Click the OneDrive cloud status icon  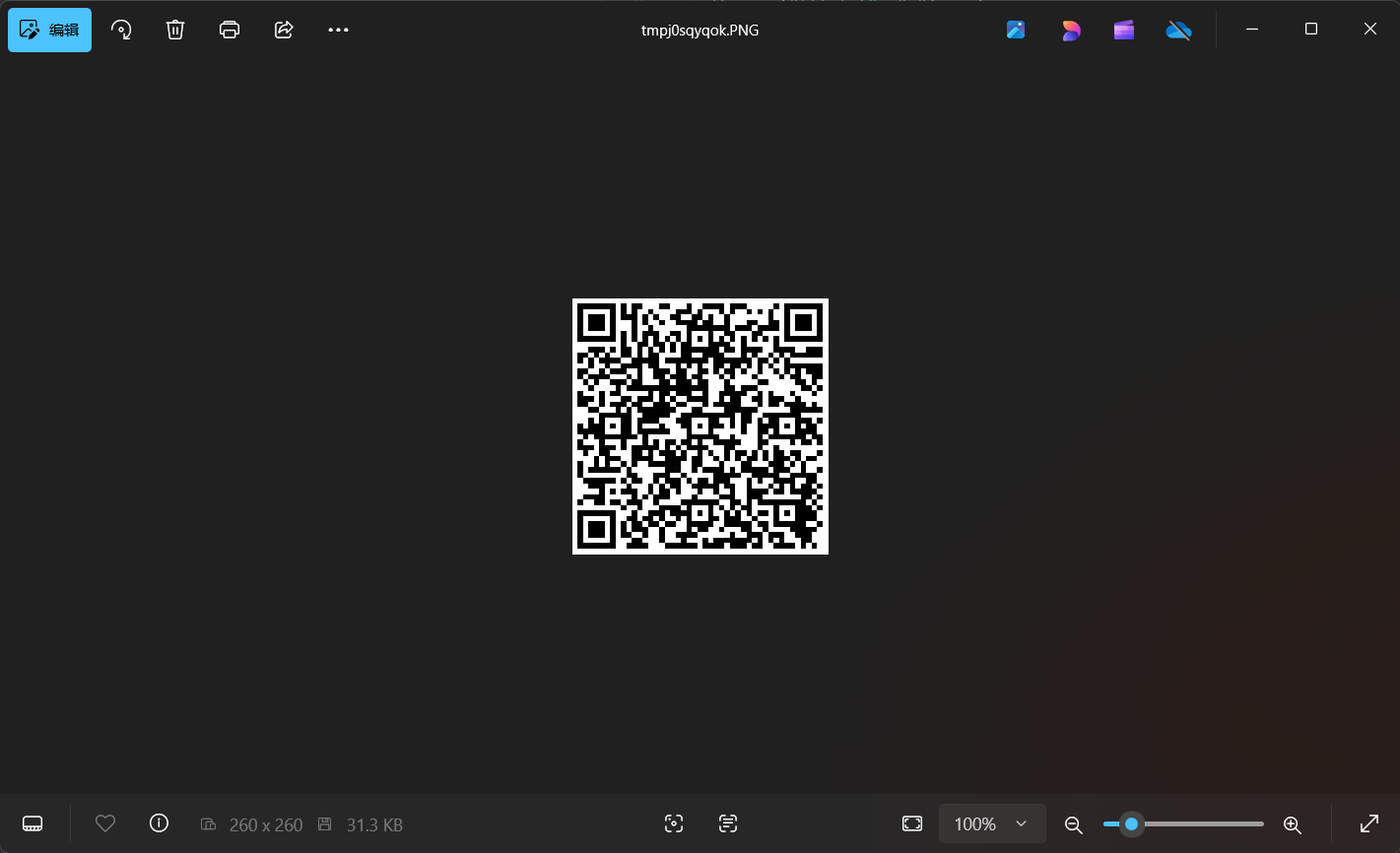(1178, 30)
